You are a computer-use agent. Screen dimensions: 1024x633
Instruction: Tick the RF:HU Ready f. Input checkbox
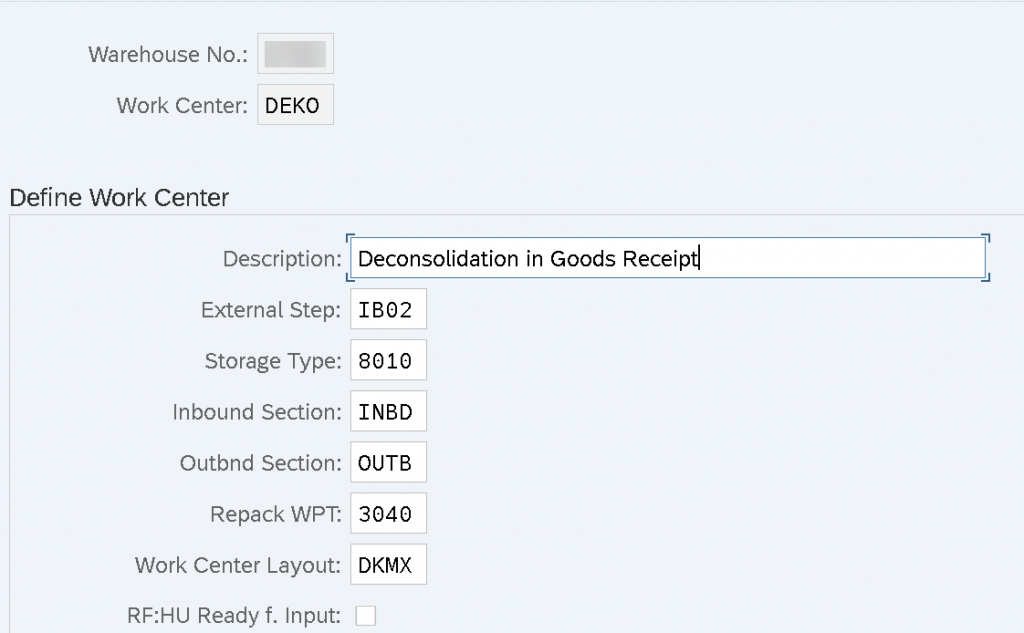366,615
